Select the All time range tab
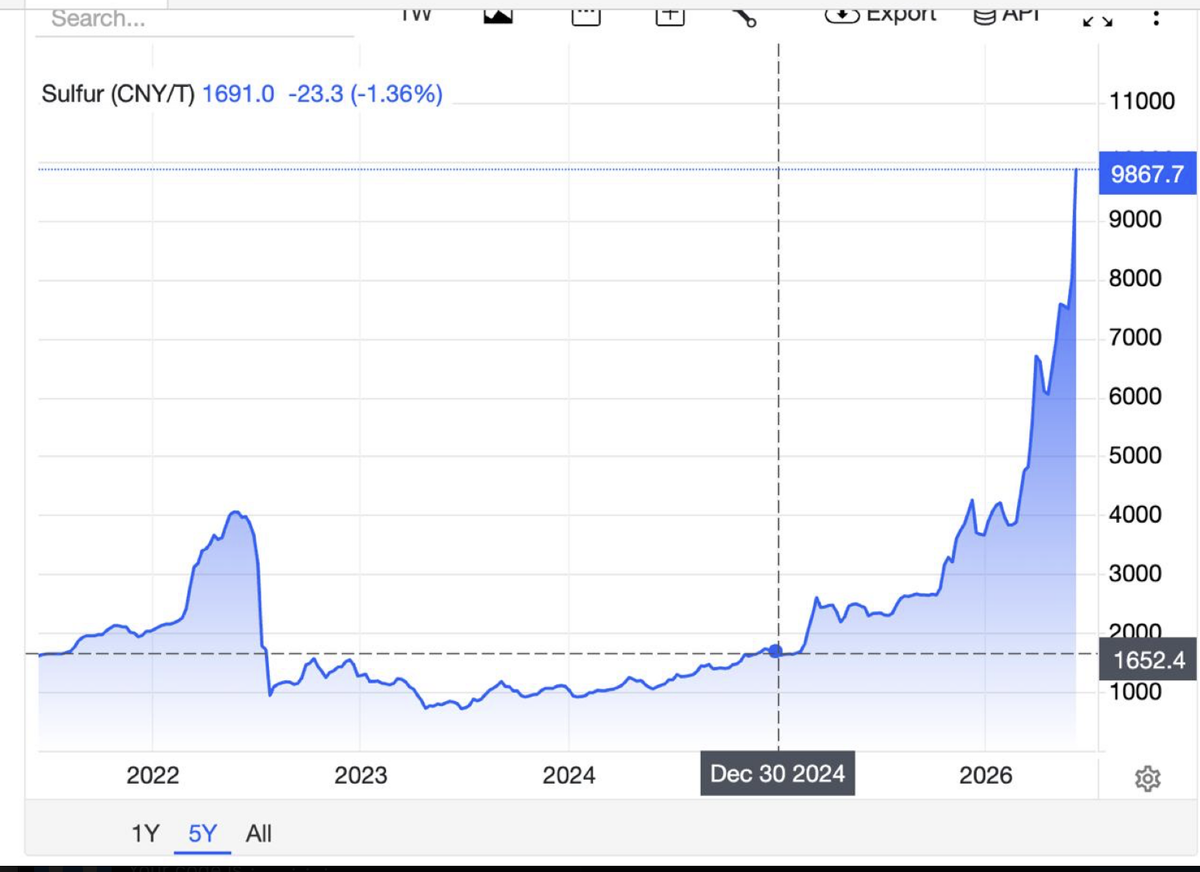The image size is (1200, 872). [x=258, y=833]
